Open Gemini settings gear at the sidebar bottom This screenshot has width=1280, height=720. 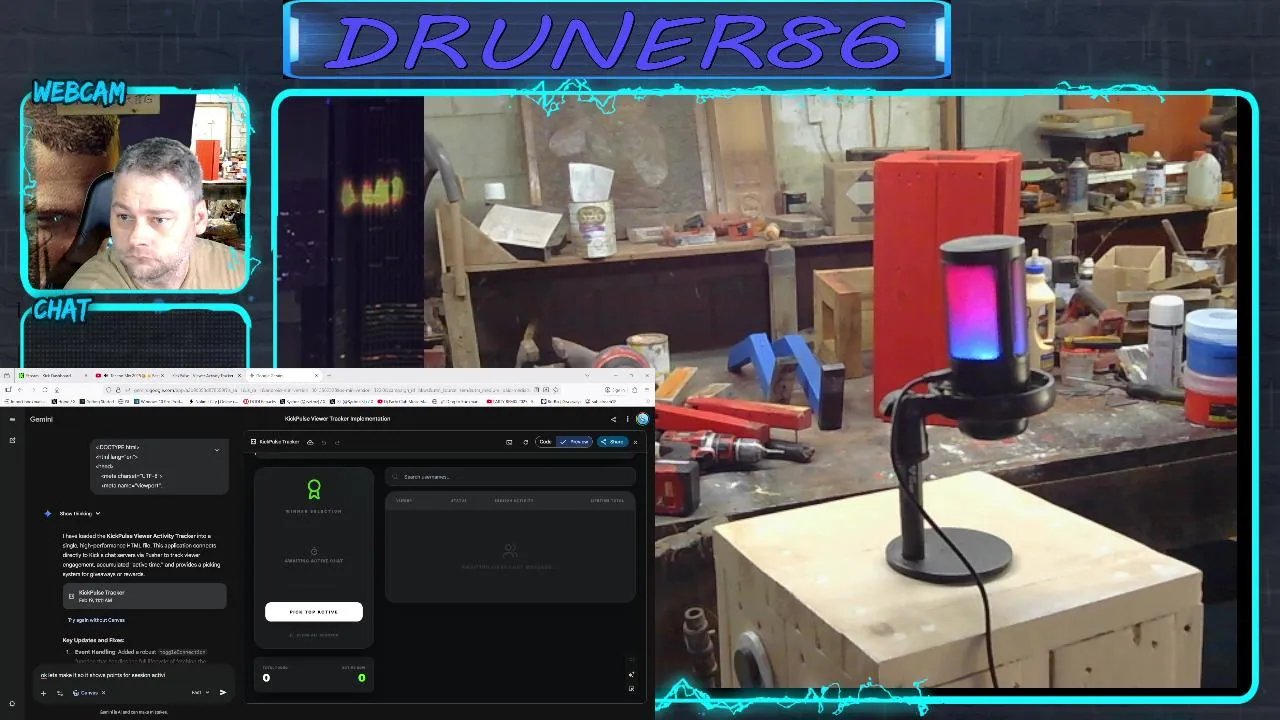[12, 703]
